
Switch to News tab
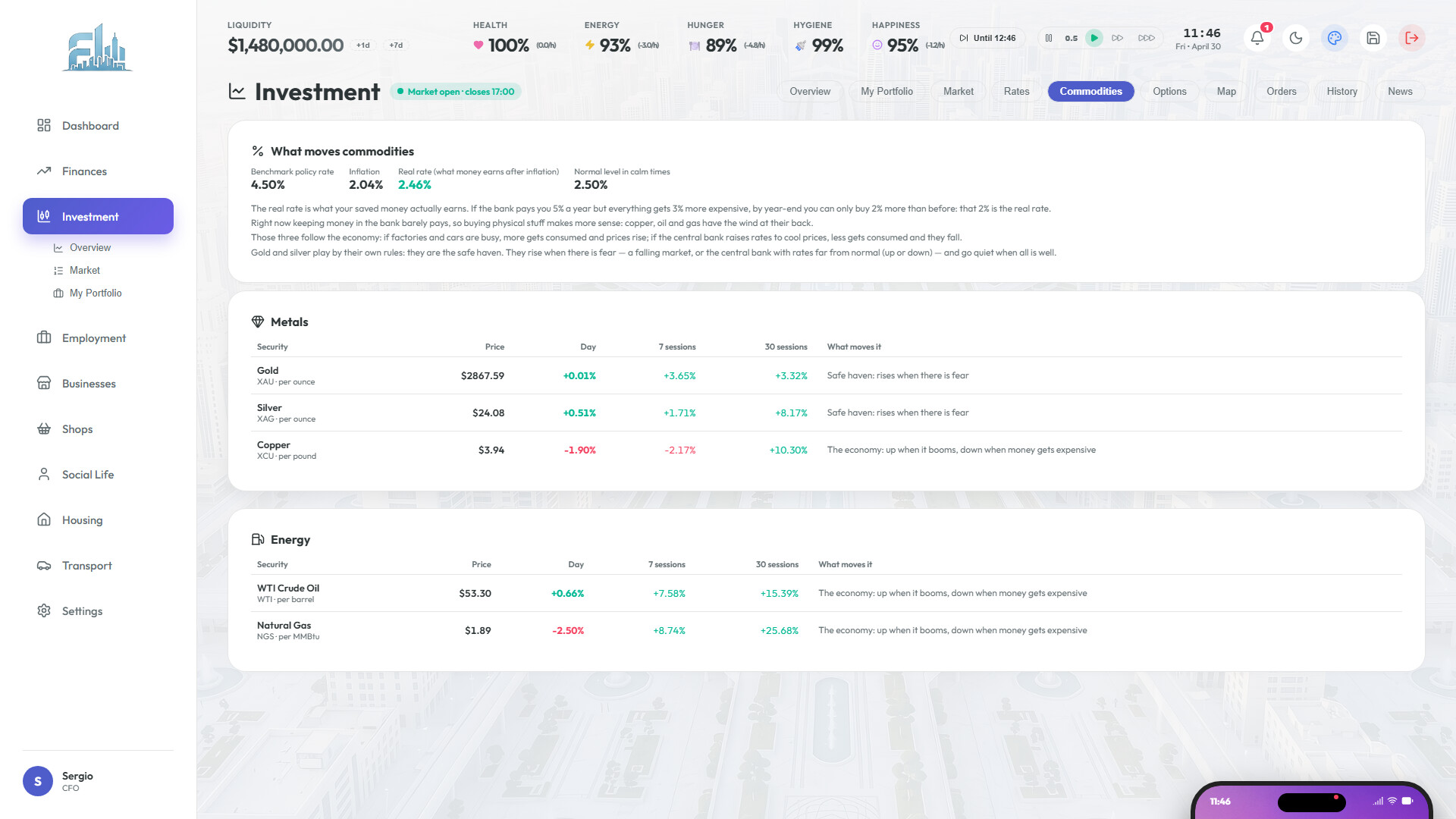click(x=1400, y=92)
